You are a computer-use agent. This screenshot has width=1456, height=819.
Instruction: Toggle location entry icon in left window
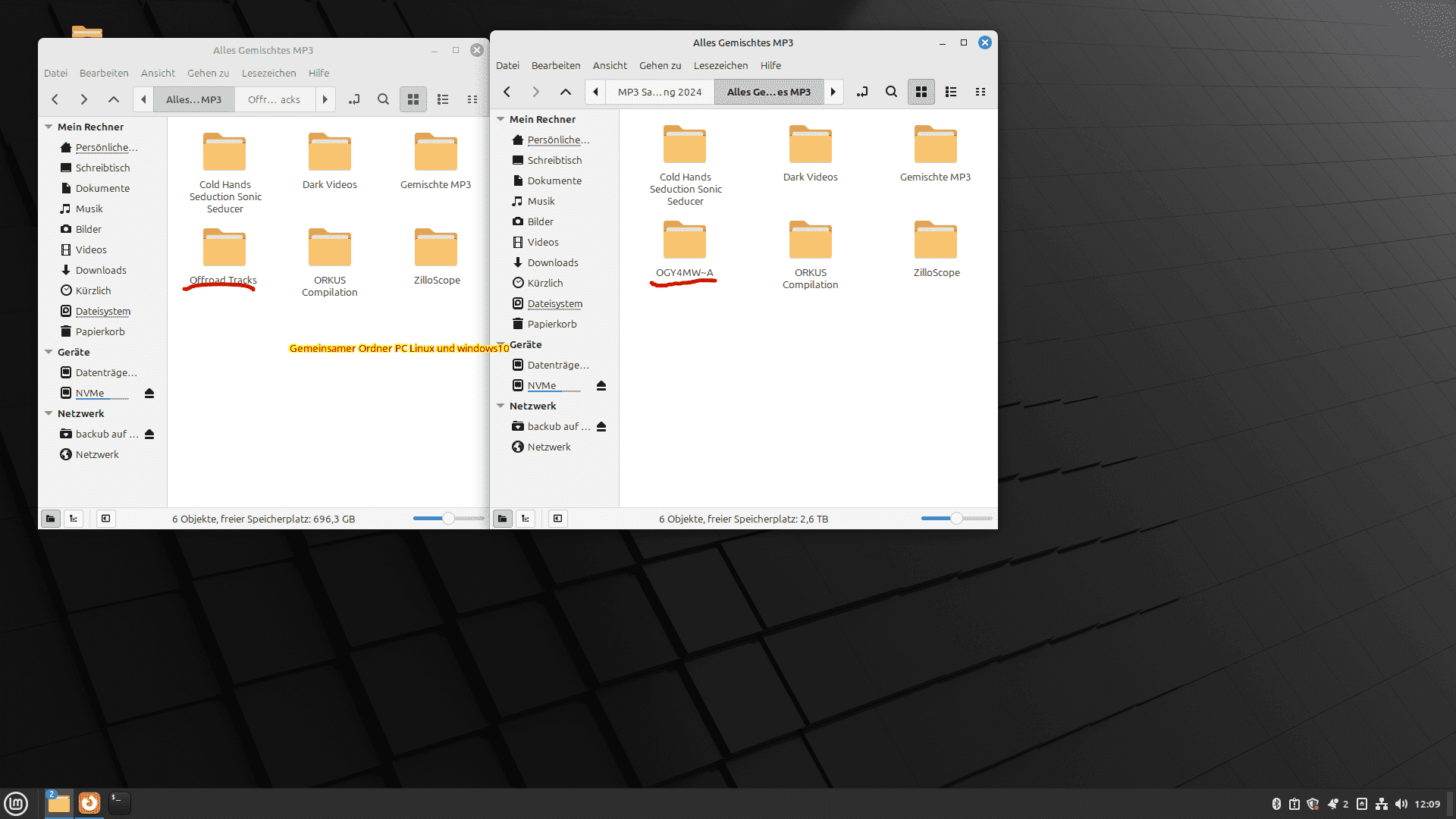coord(354,99)
